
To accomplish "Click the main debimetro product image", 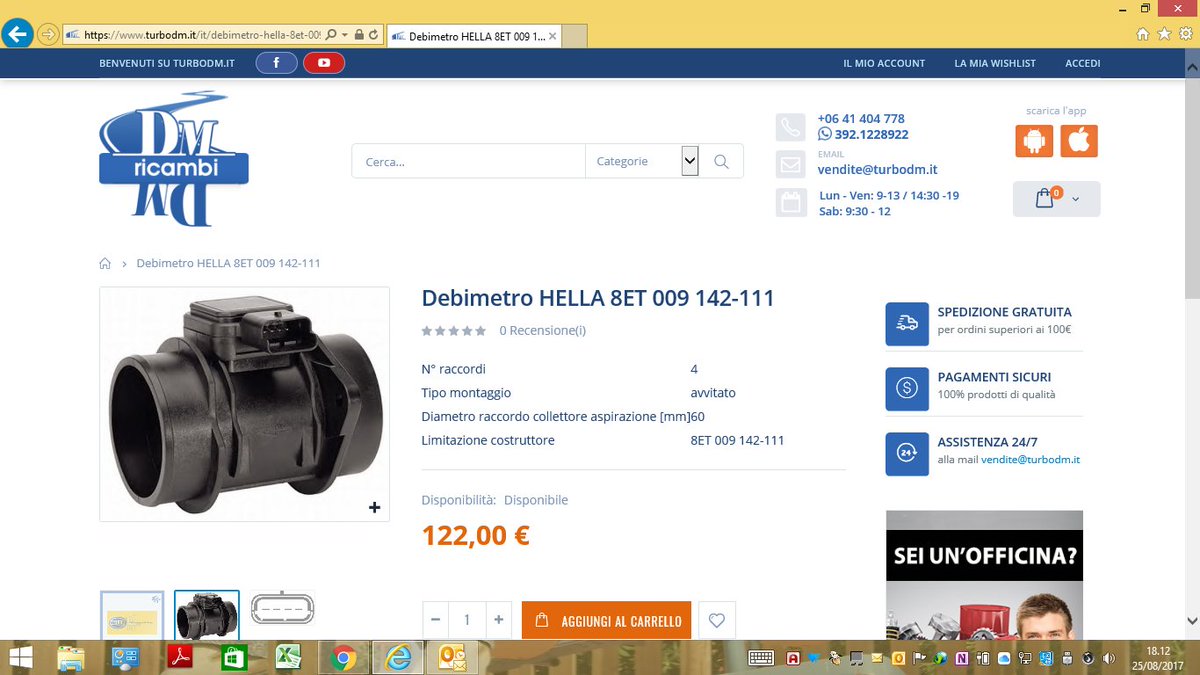I will point(245,404).
